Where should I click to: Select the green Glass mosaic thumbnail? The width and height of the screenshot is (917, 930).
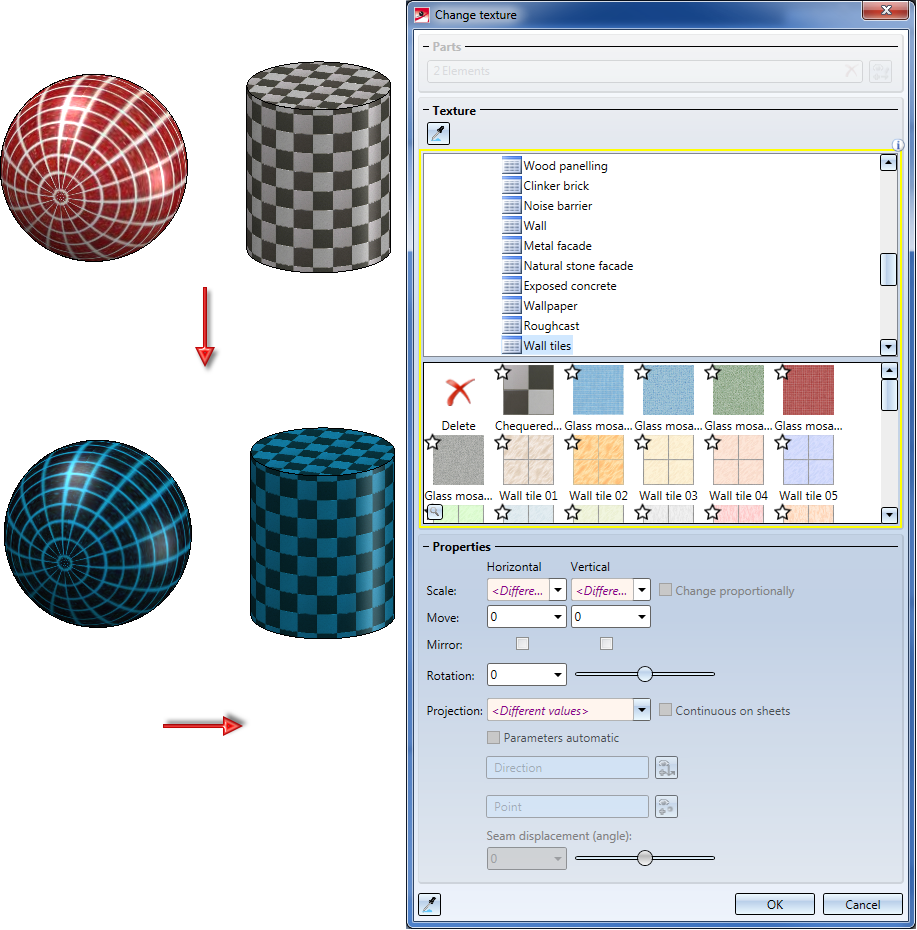(x=738, y=390)
